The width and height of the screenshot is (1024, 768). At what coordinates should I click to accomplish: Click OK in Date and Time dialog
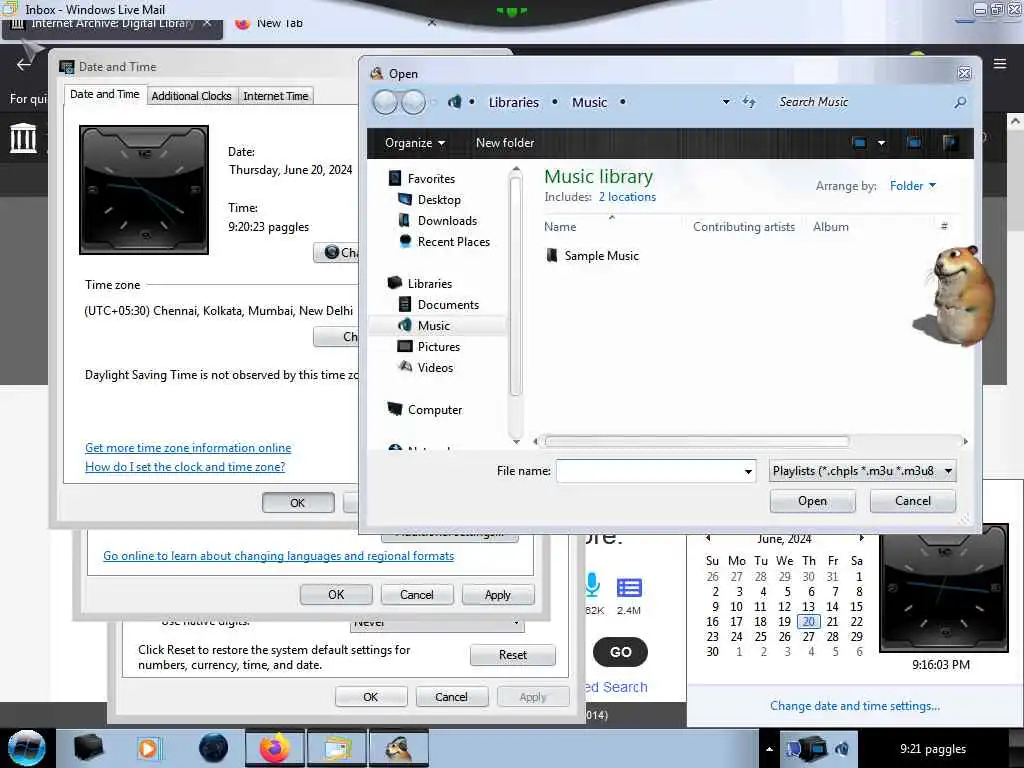[298, 503]
